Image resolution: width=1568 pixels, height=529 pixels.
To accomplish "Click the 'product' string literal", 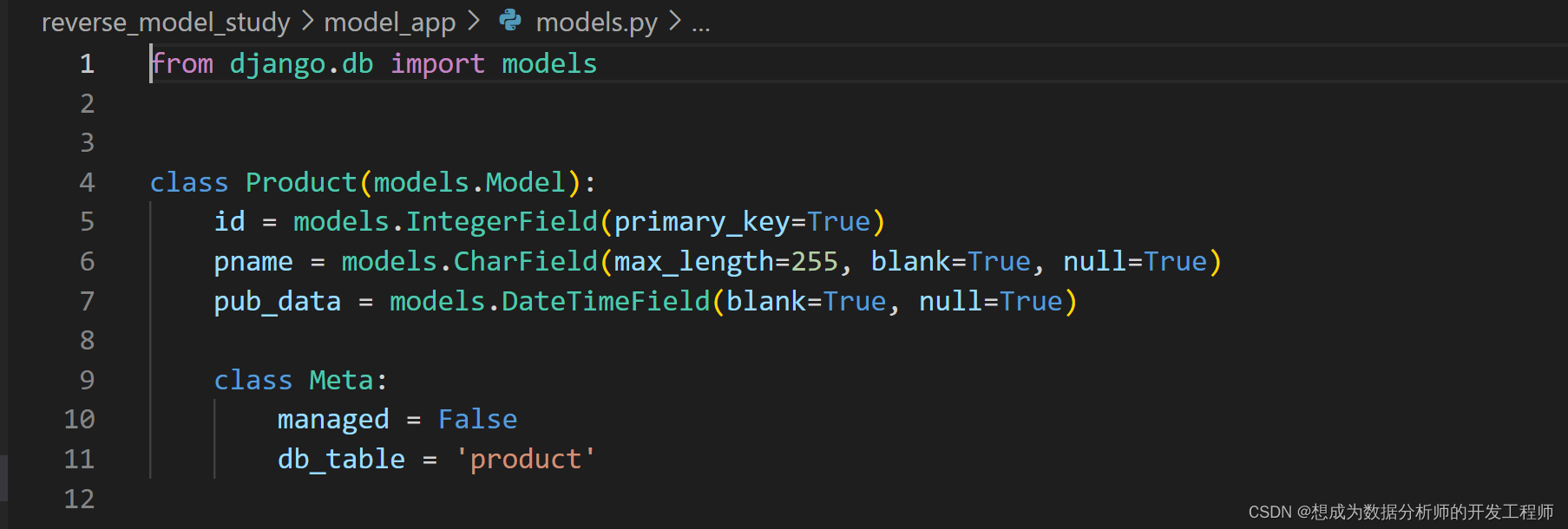I will click(x=526, y=459).
